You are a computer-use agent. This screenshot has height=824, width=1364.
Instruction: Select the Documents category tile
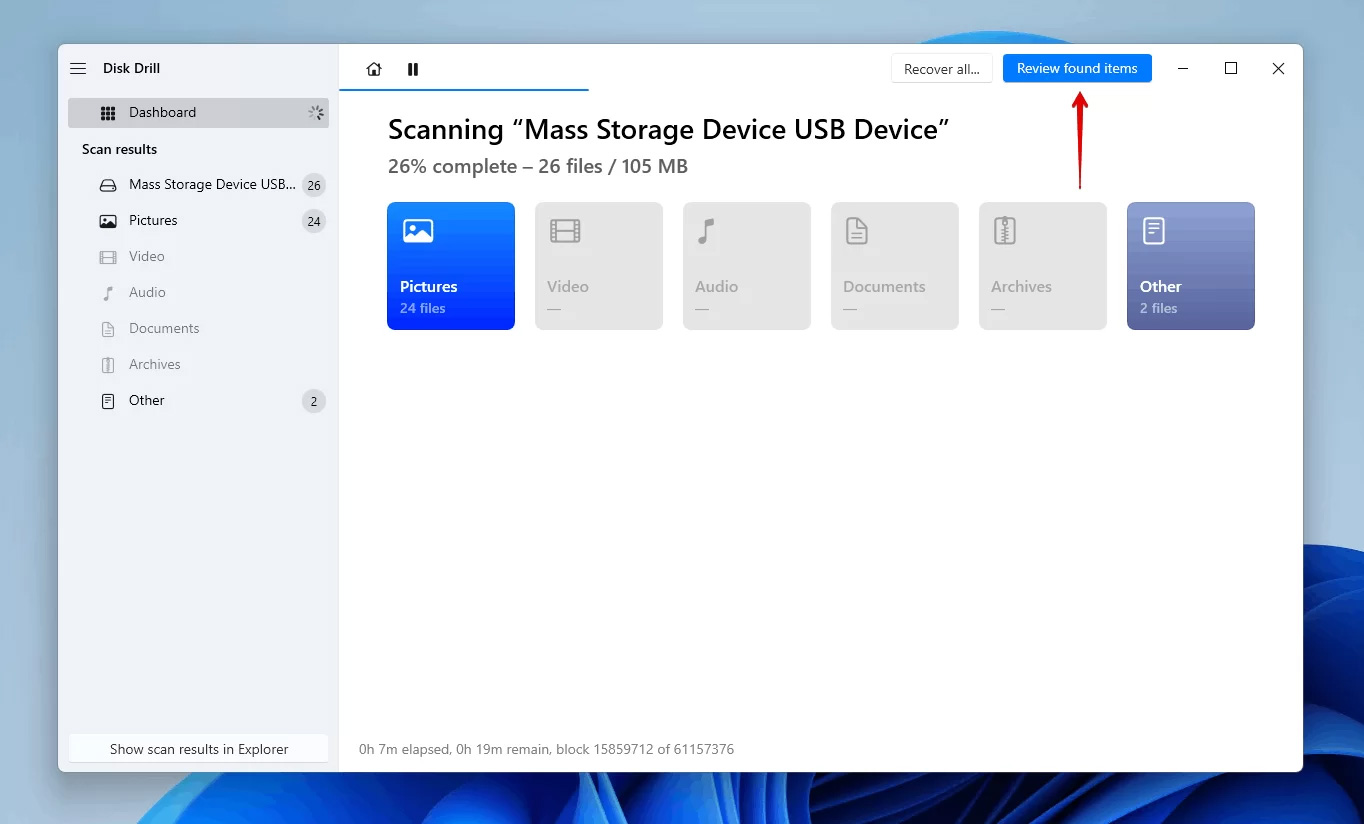point(895,266)
